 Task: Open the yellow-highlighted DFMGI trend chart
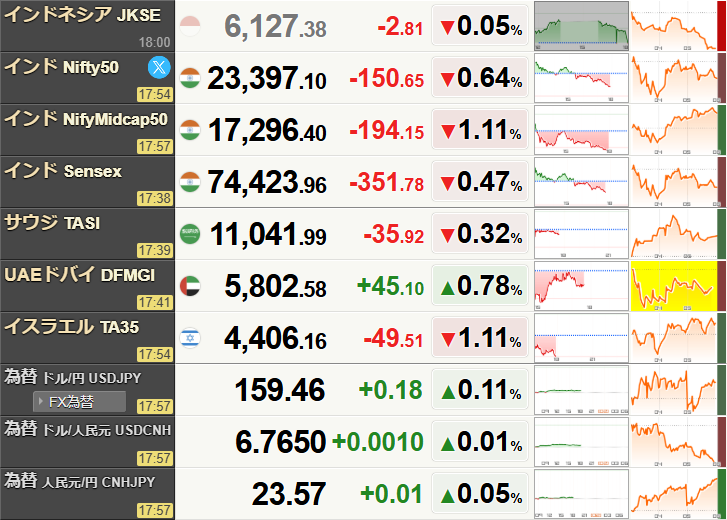click(x=674, y=286)
